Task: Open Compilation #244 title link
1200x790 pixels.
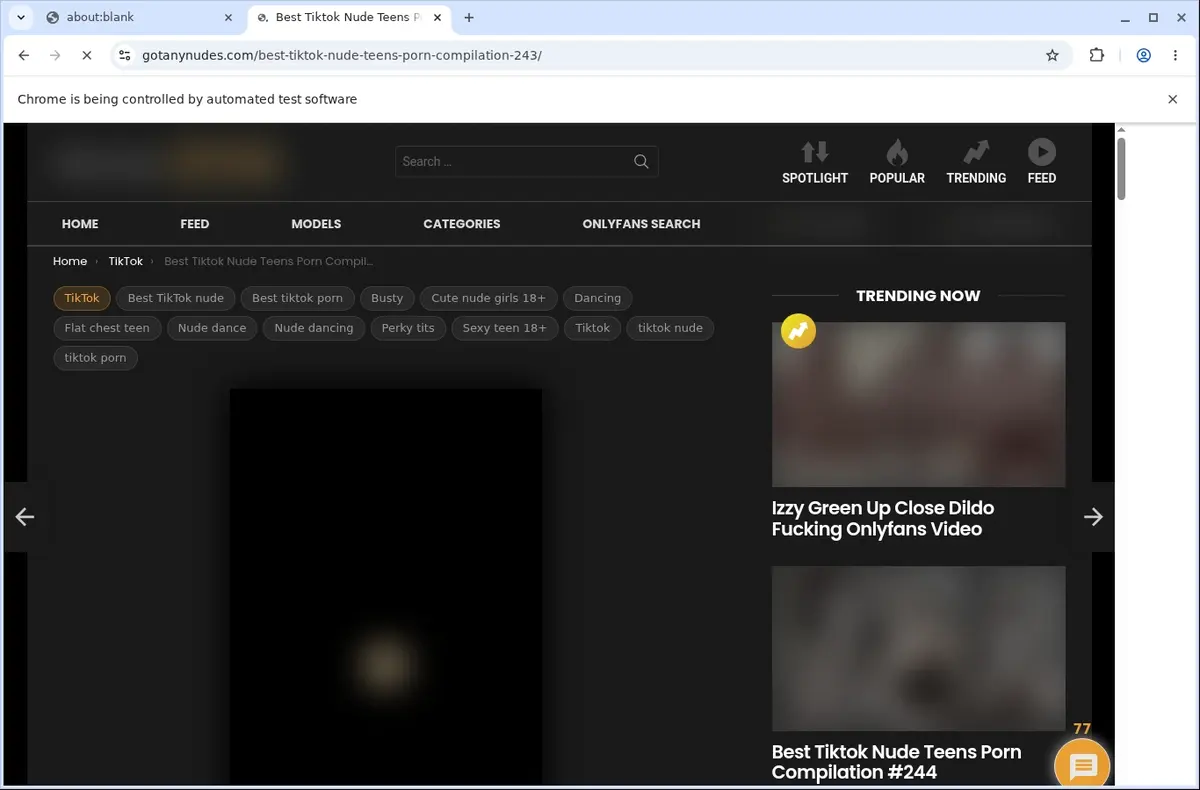Action: tap(896, 762)
